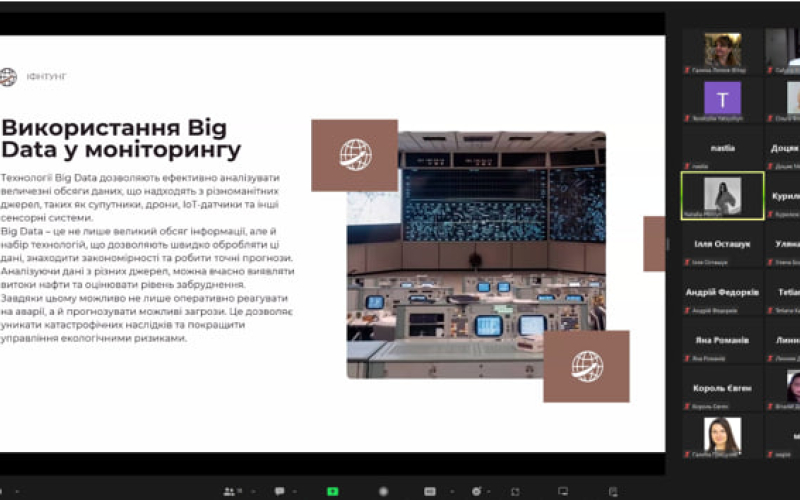Image resolution: width=800 pixels, height=500 pixels.
Task: Select the Ілля Осташук participant tile
Action: click(x=722, y=244)
